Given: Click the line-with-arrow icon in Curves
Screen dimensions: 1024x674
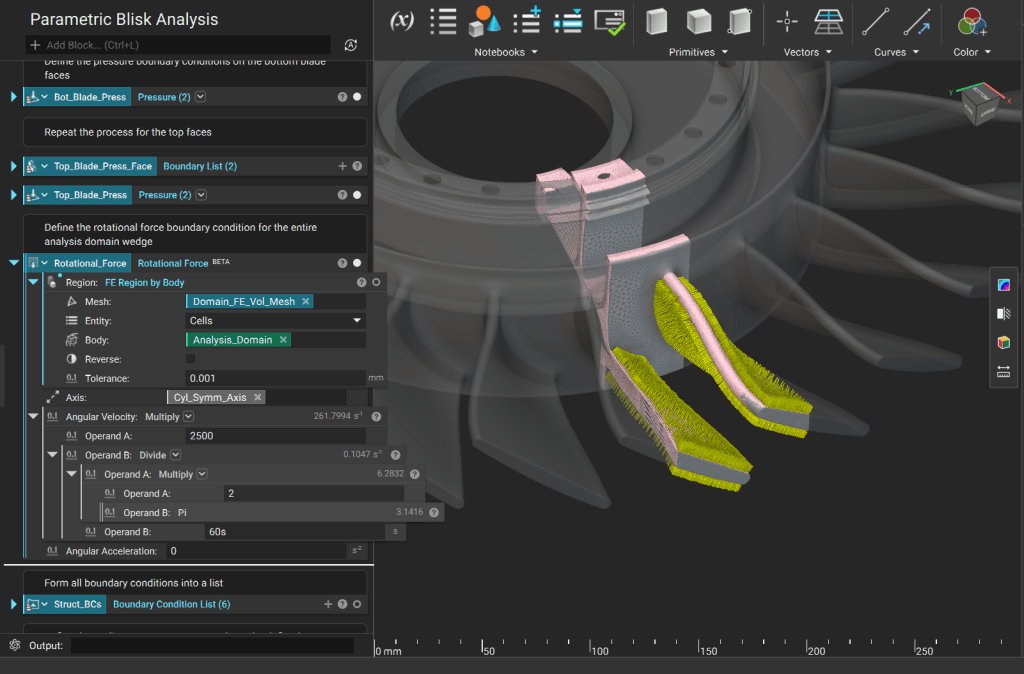Looking at the screenshot, I should 916,21.
